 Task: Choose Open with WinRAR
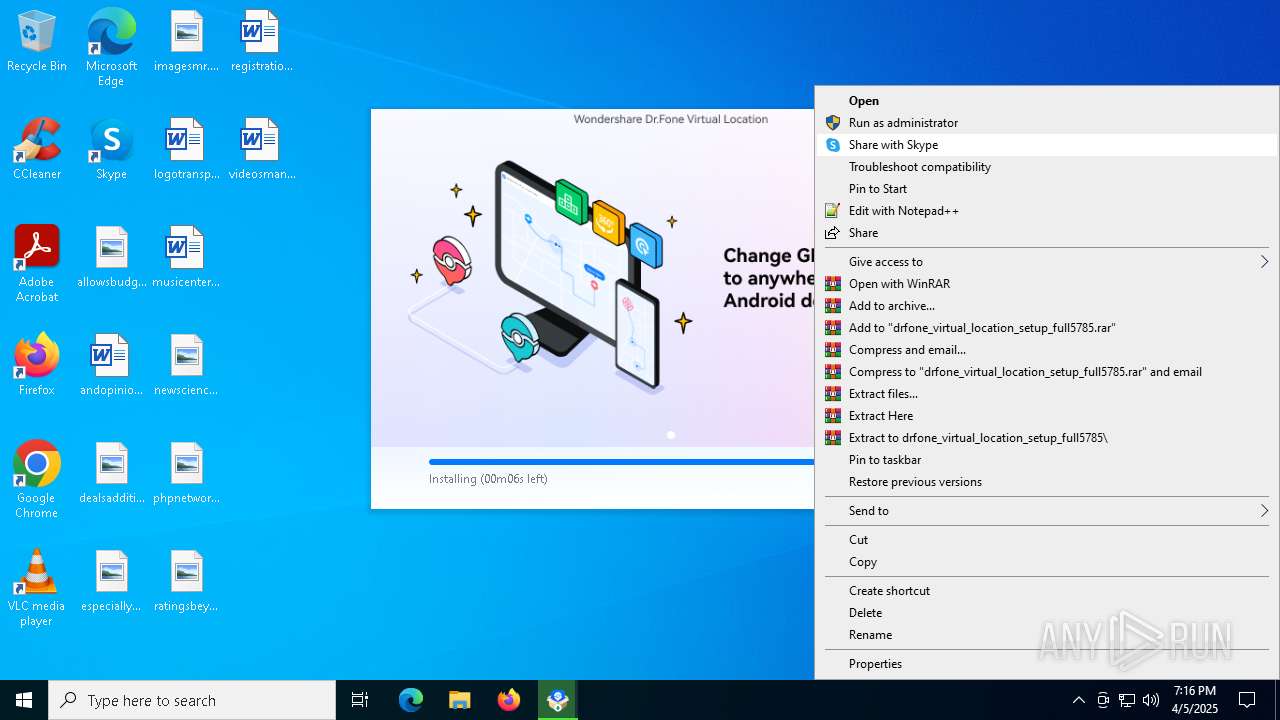tap(1049, 283)
